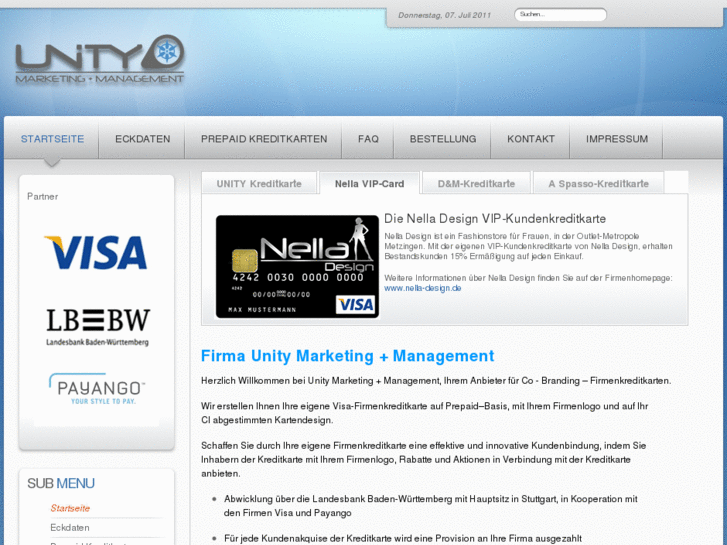Click the SUB MENU heading
Image resolution: width=727 pixels, height=545 pixels.
point(61,483)
